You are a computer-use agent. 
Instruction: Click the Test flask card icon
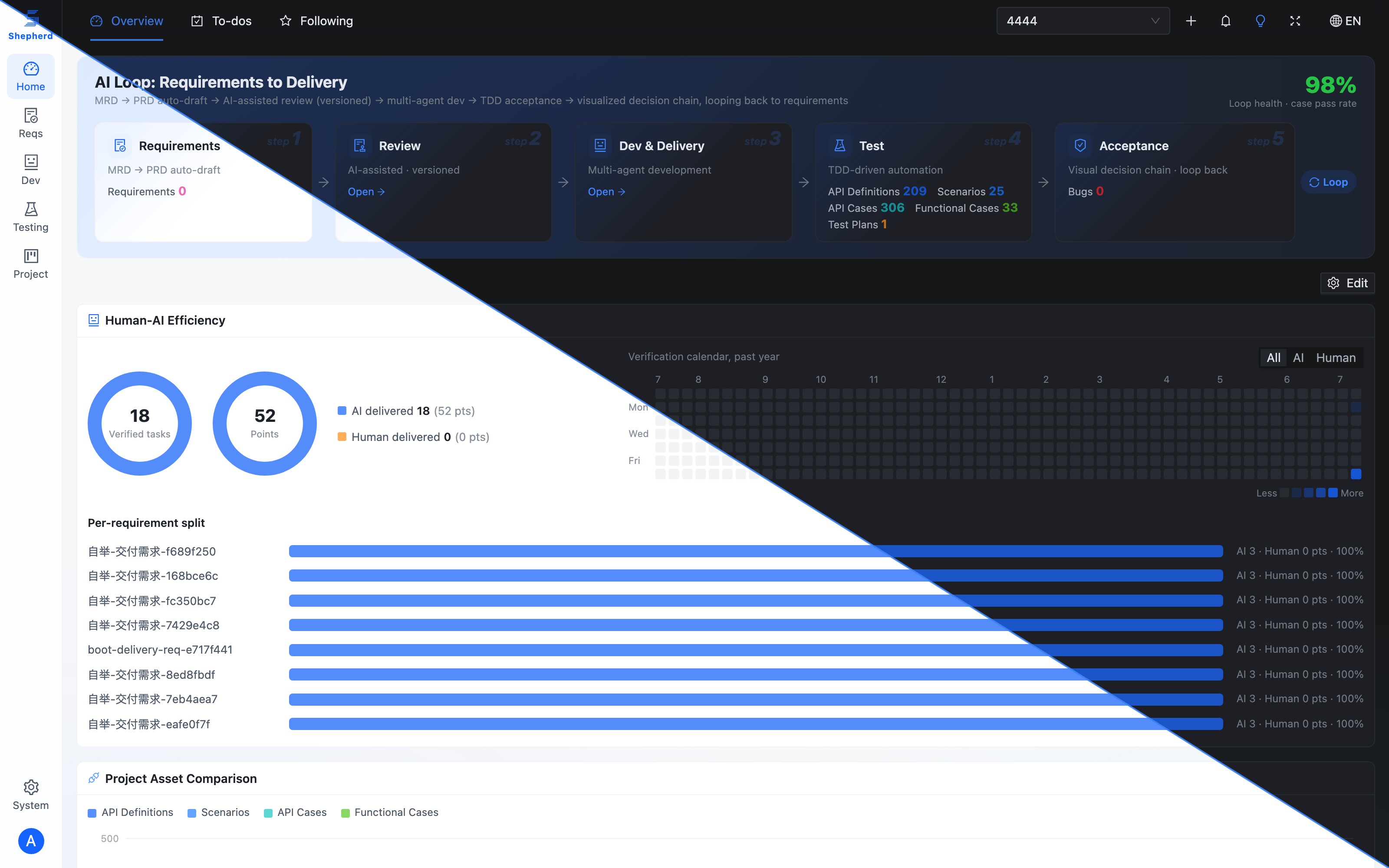tap(840, 146)
